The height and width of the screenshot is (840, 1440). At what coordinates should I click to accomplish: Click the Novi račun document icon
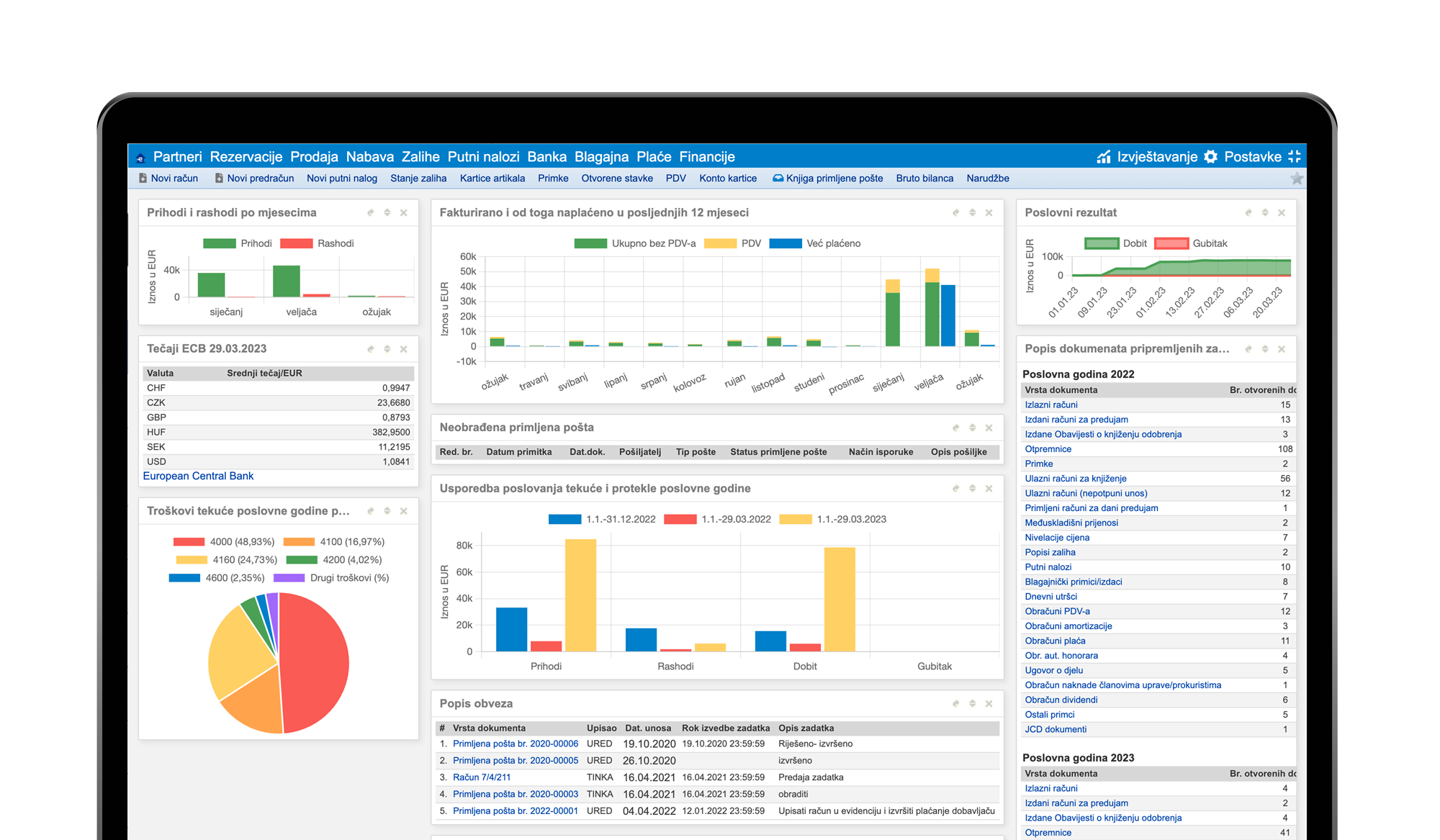143,179
